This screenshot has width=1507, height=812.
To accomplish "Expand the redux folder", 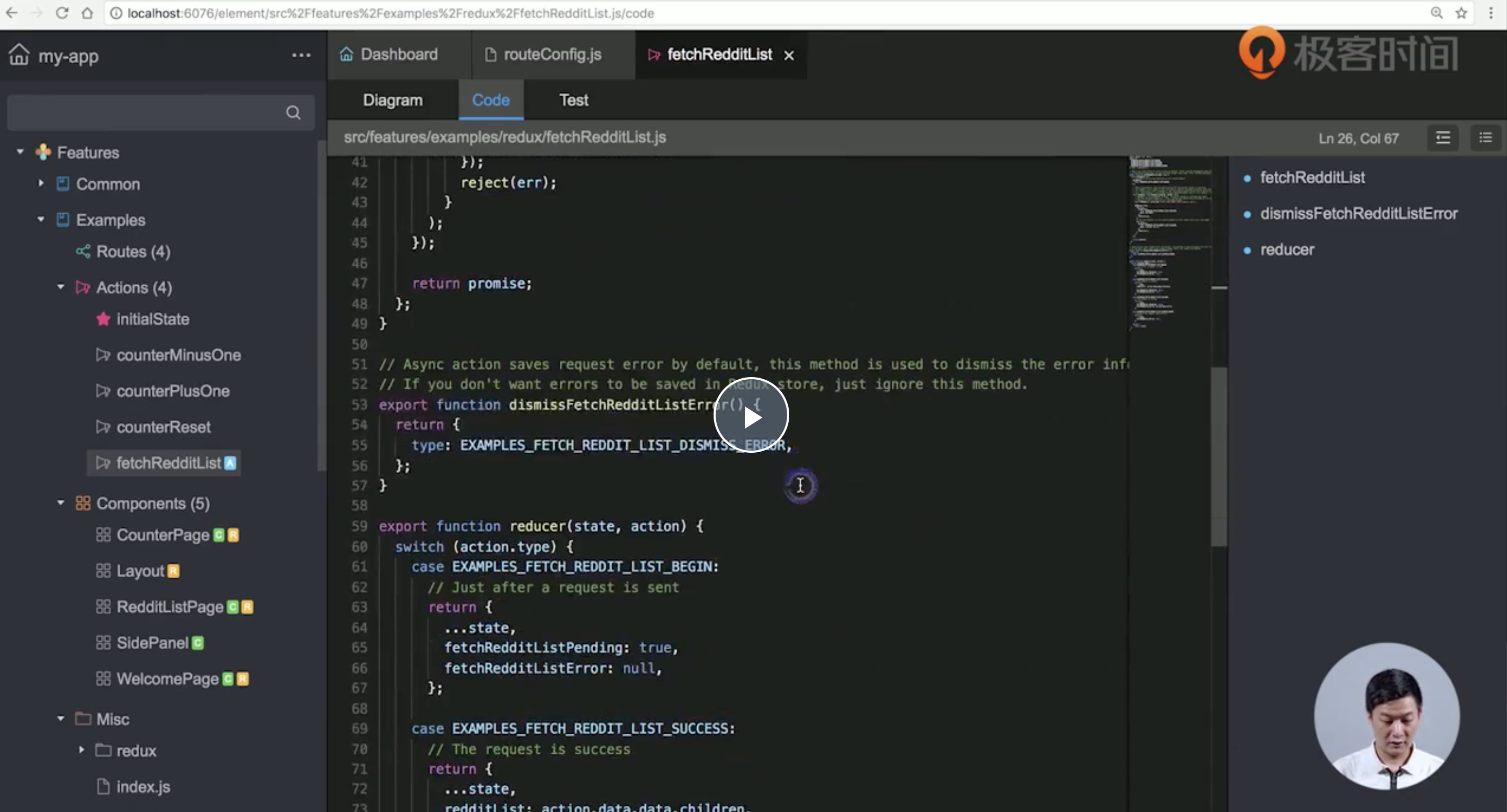I will point(81,750).
